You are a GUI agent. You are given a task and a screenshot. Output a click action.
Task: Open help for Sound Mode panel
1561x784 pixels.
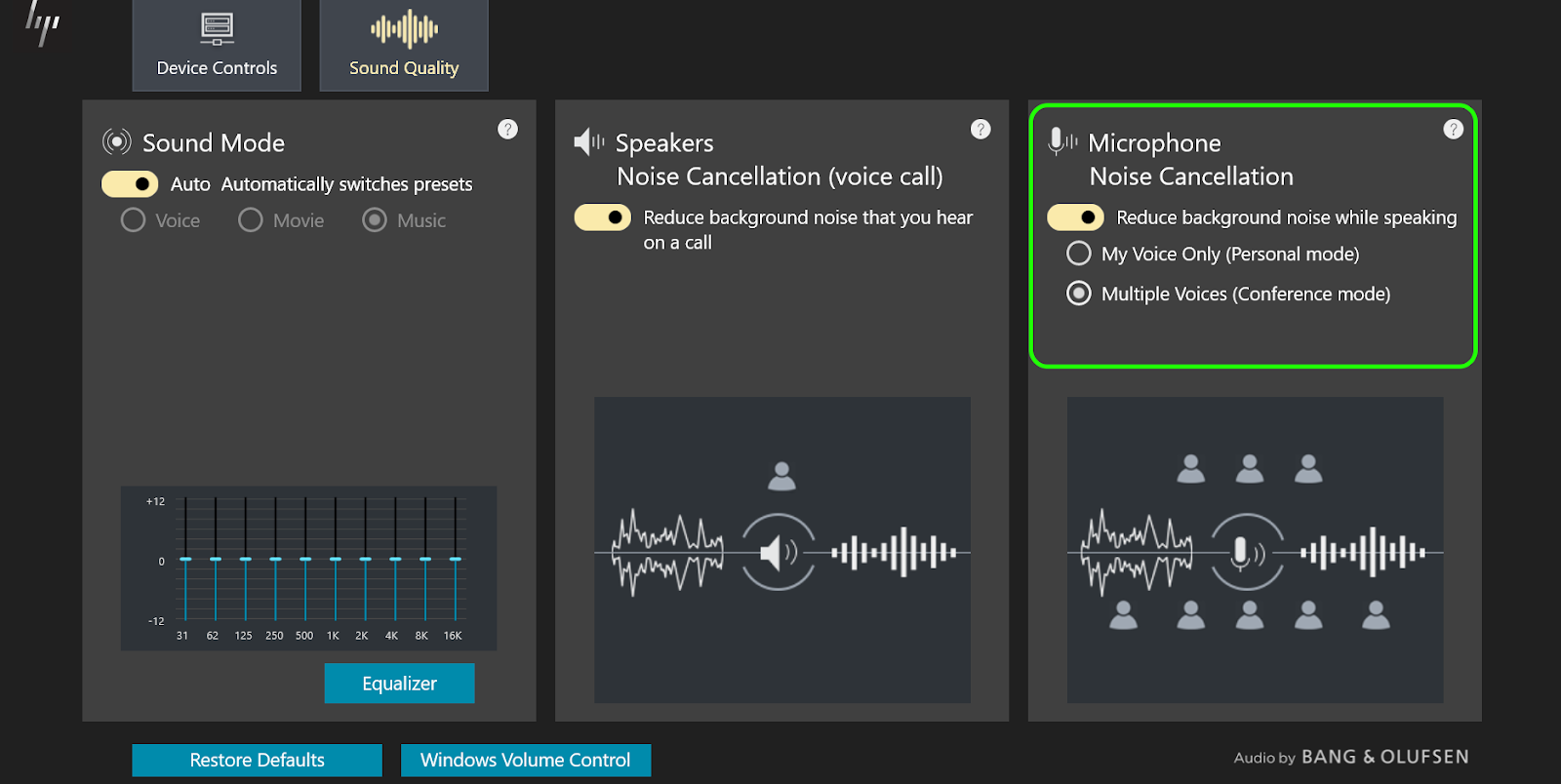[507, 129]
